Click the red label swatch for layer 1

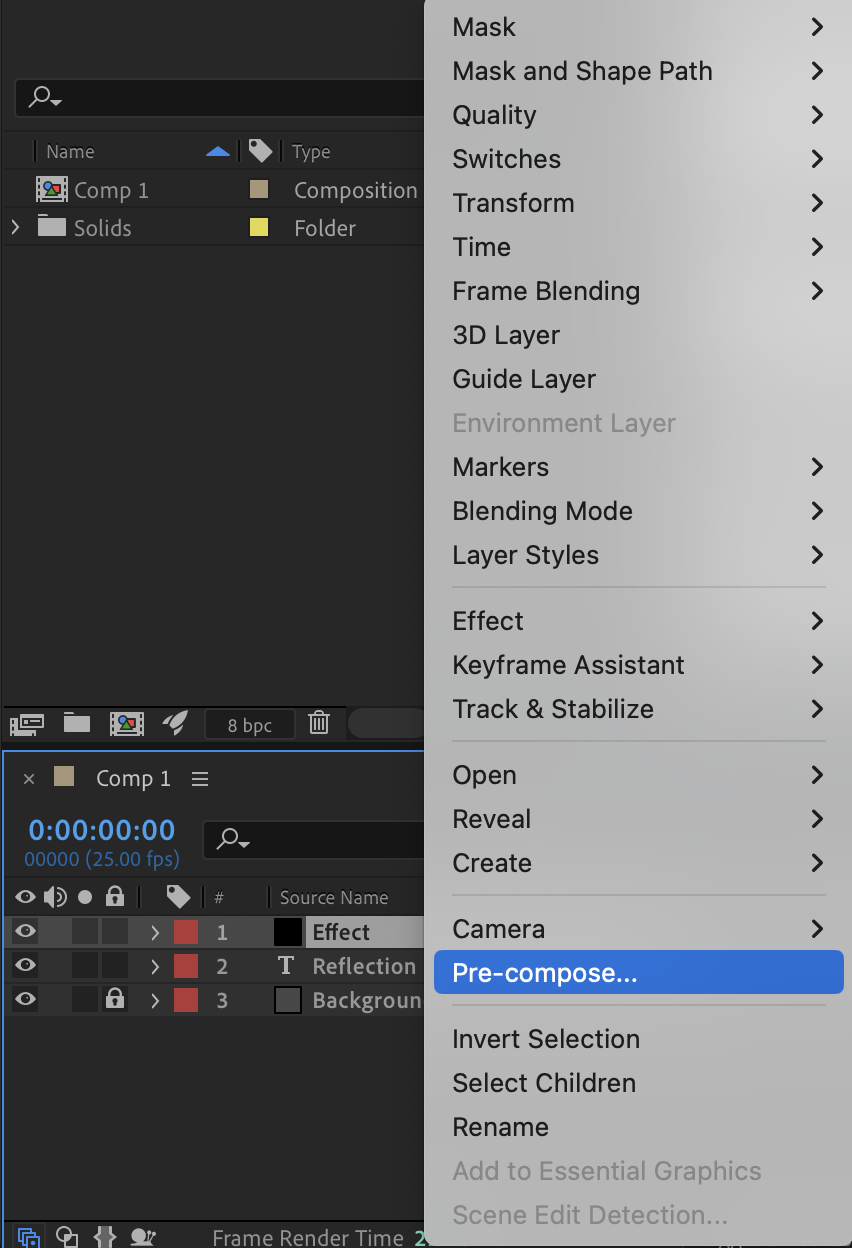click(x=186, y=933)
